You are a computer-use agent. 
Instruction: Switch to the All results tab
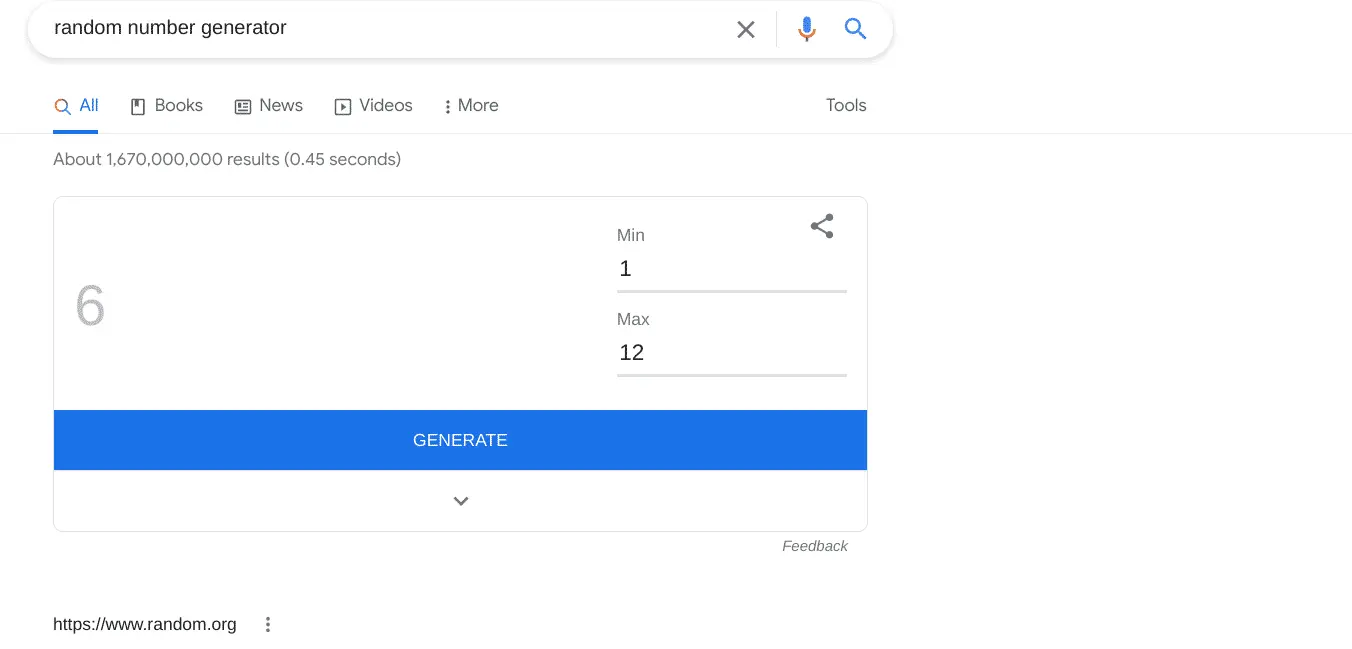pyautogui.click(x=89, y=105)
